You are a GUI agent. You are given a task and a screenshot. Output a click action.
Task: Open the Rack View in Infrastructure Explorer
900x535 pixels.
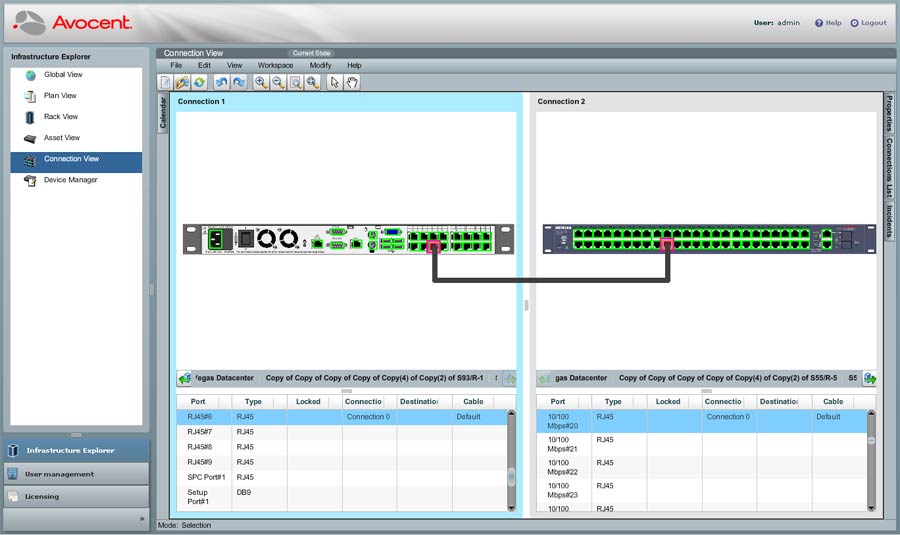60,117
